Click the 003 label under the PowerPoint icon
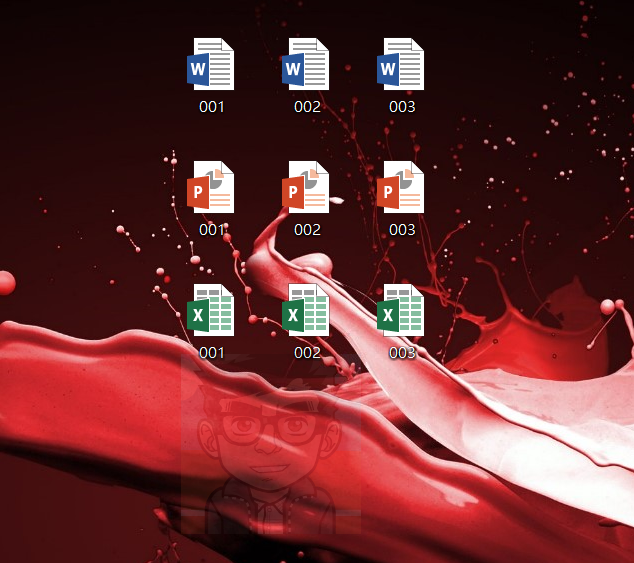 (402, 230)
